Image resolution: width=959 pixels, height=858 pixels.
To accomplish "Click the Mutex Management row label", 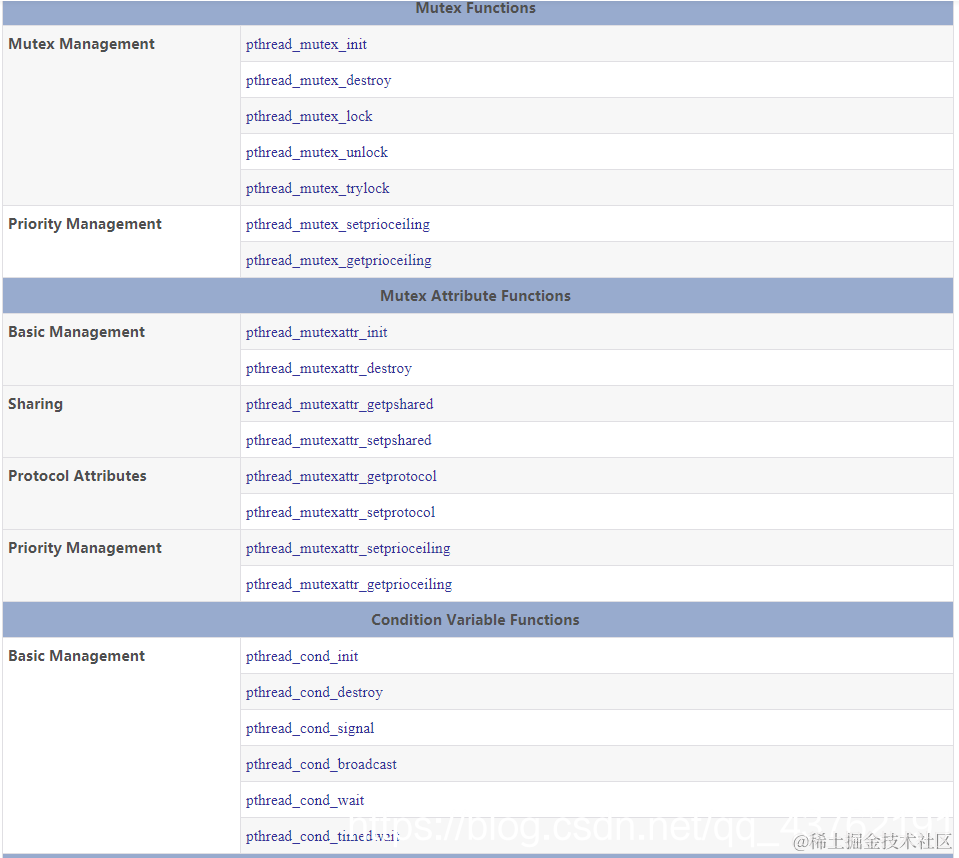I will click(81, 44).
